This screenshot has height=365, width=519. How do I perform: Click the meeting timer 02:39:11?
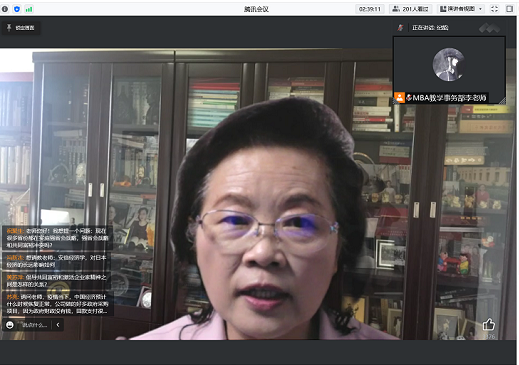tap(370, 9)
